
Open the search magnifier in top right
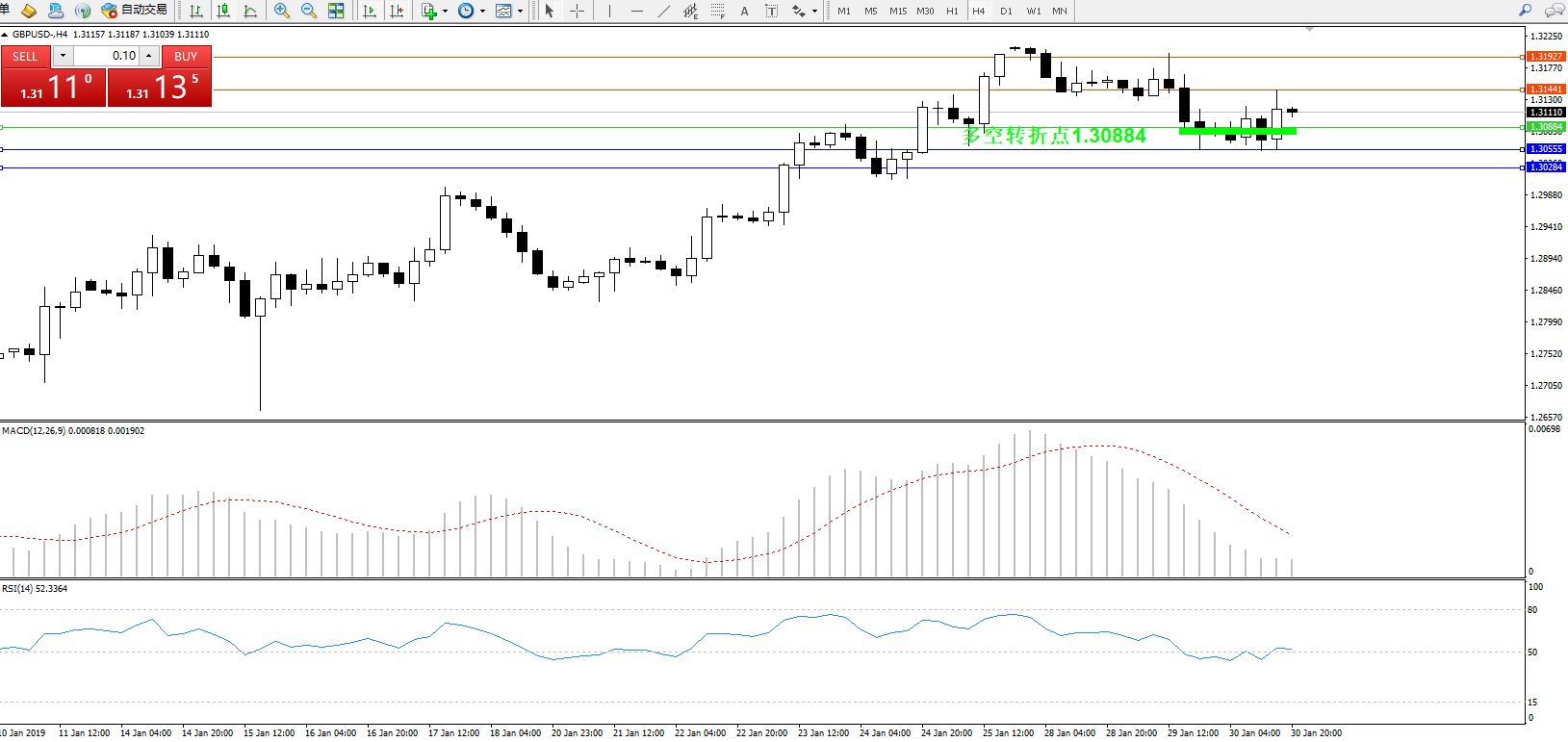pyautogui.click(x=1525, y=11)
